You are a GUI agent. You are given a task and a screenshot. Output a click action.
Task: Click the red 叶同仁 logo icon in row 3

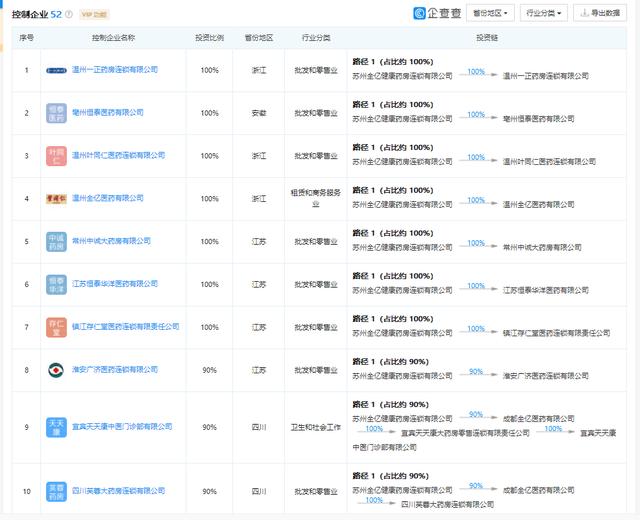click(x=56, y=156)
